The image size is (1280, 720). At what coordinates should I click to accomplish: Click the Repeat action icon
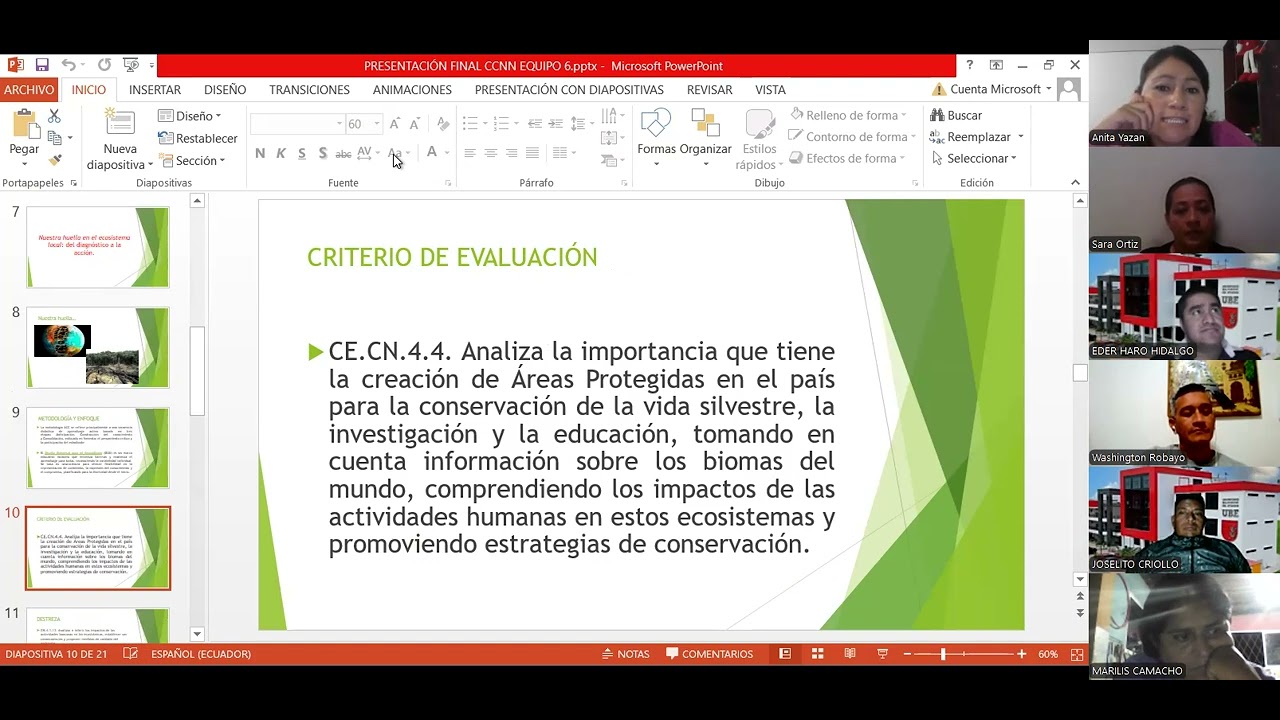104,65
